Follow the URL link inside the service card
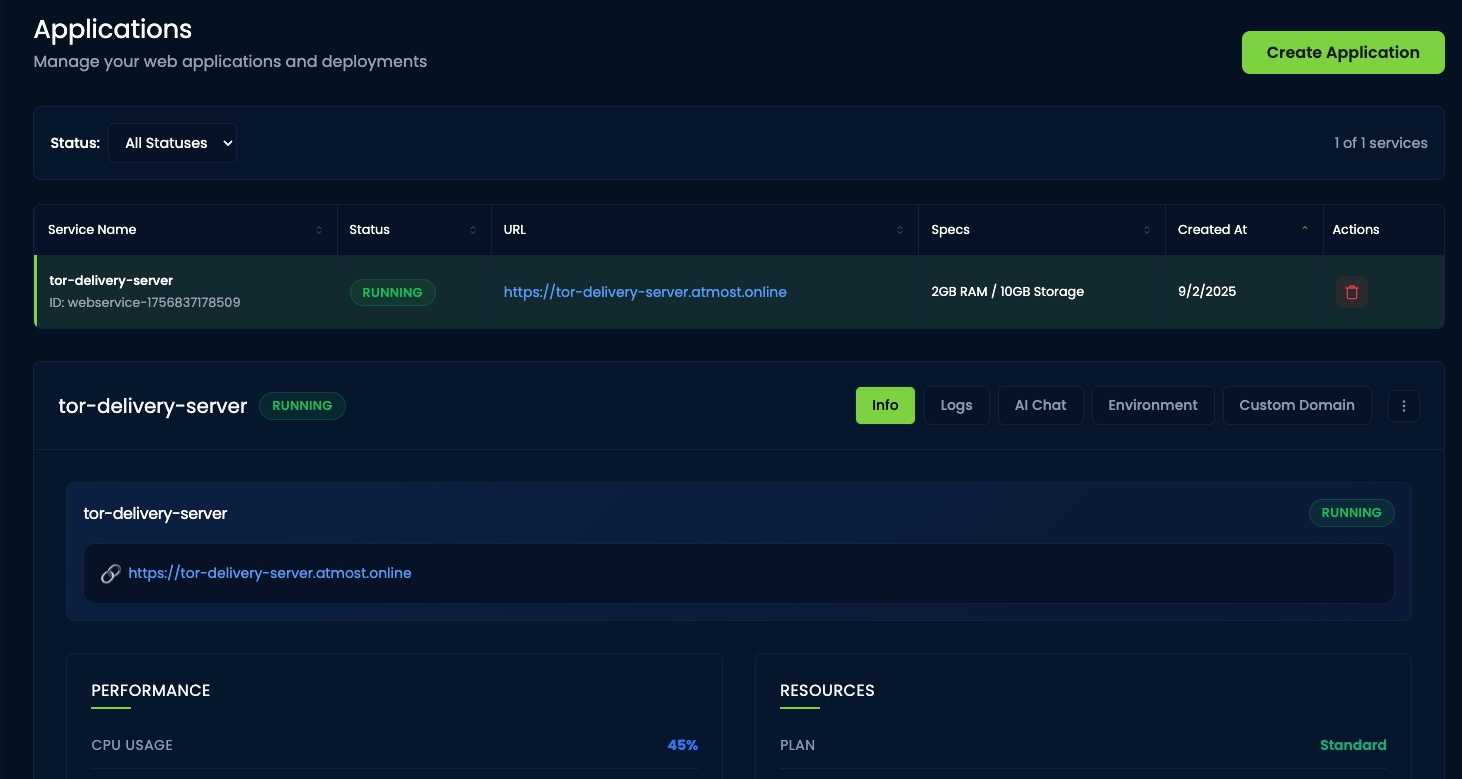Image resolution: width=1462 pixels, height=779 pixels. point(270,573)
